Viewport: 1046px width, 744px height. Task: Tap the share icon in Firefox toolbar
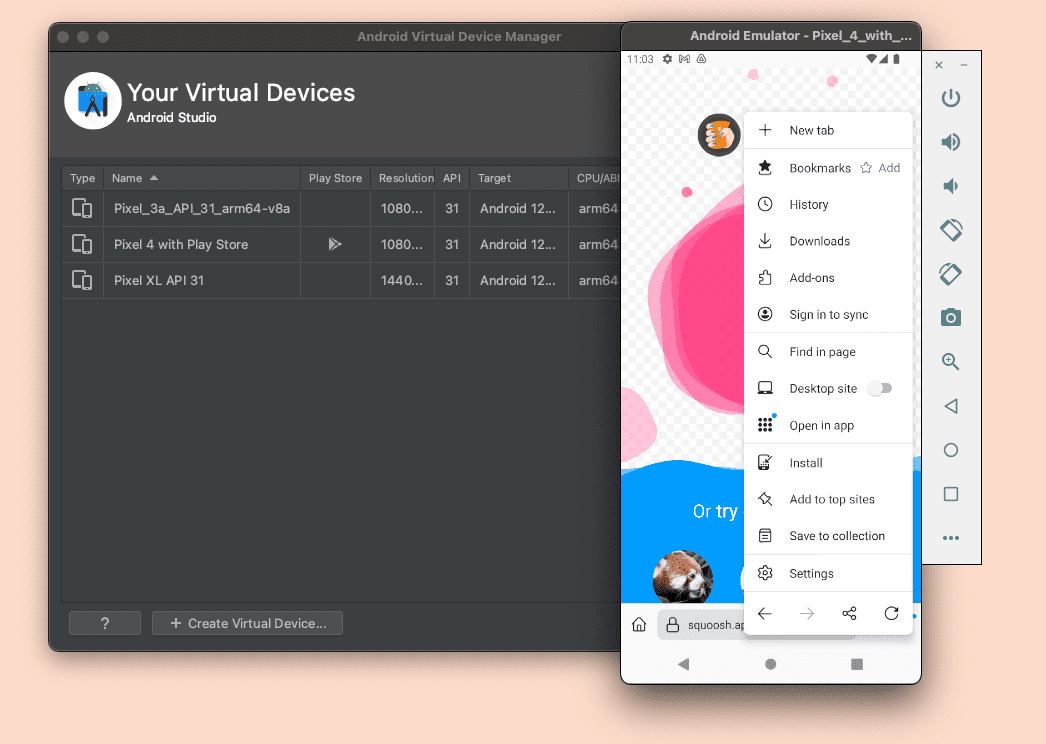click(x=849, y=613)
